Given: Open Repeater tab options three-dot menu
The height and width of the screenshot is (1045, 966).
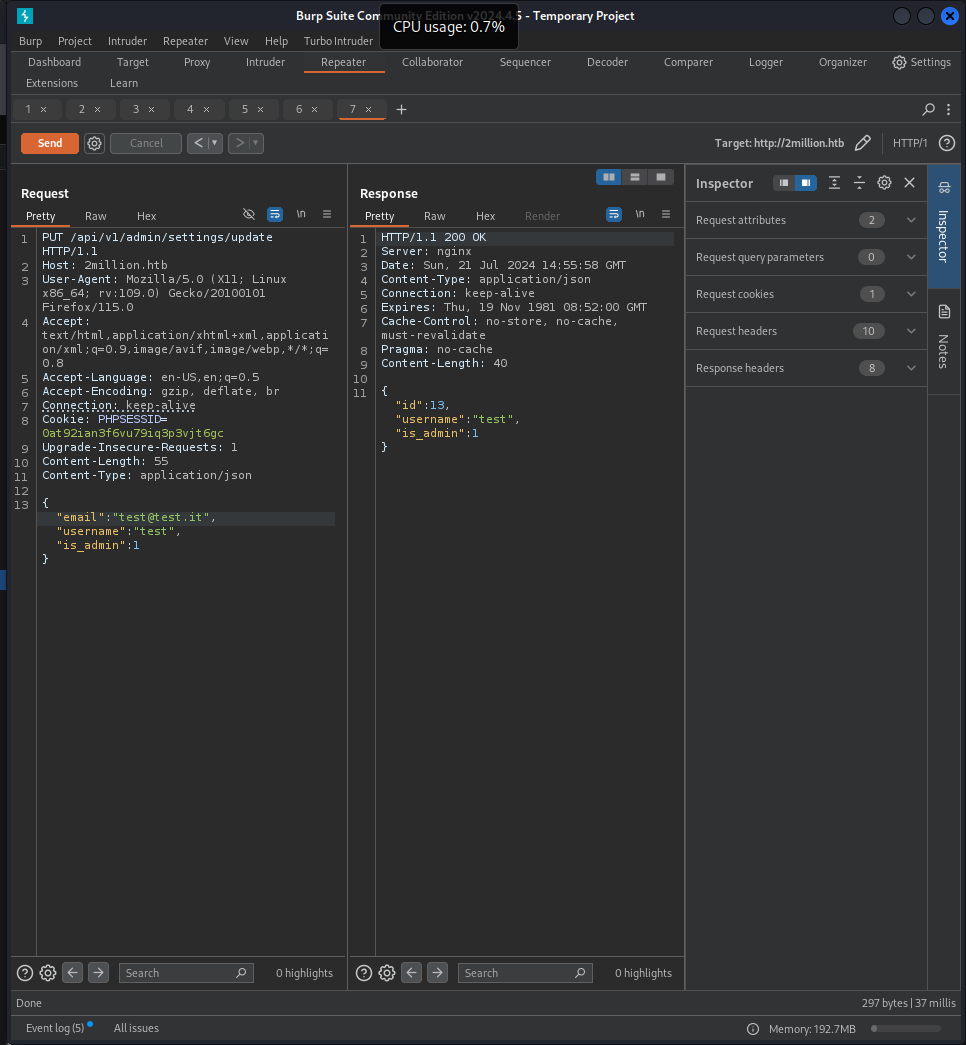Looking at the screenshot, I should (949, 109).
